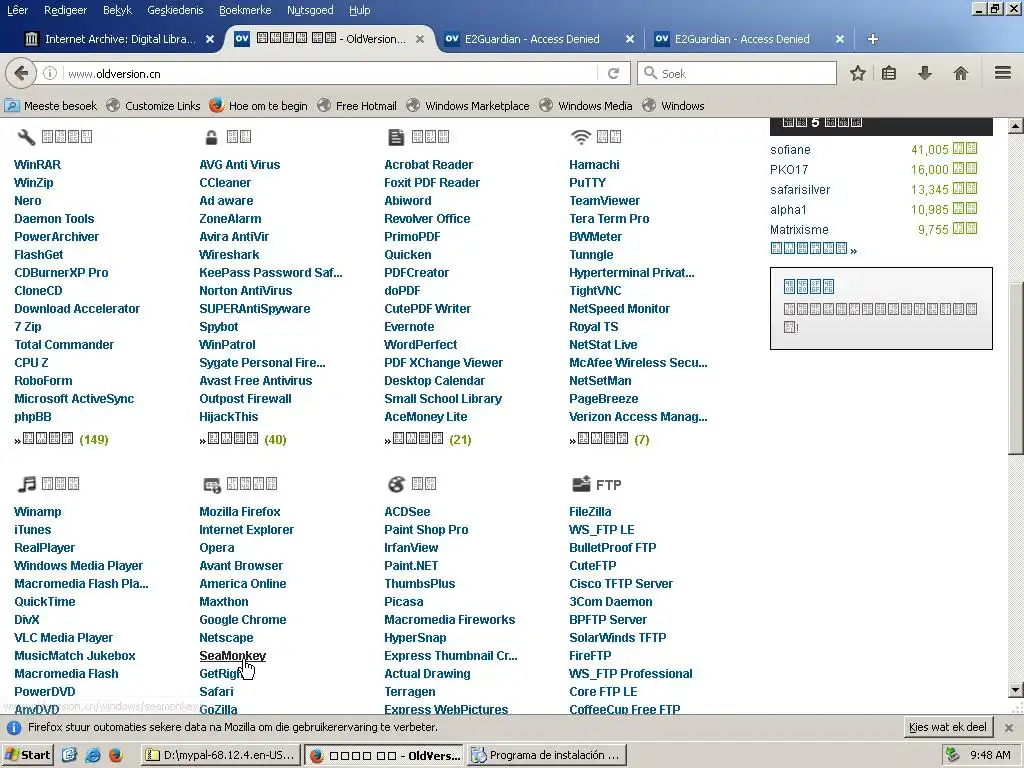Open the Firefox hamburger menu
1024x768 pixels.
[x=1003, y=73]
